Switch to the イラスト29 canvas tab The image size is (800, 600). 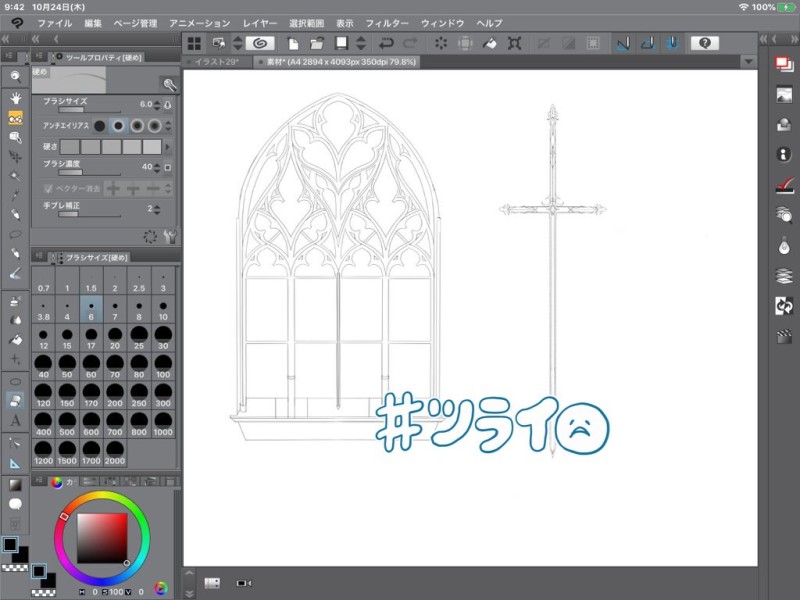click(216, 62)
